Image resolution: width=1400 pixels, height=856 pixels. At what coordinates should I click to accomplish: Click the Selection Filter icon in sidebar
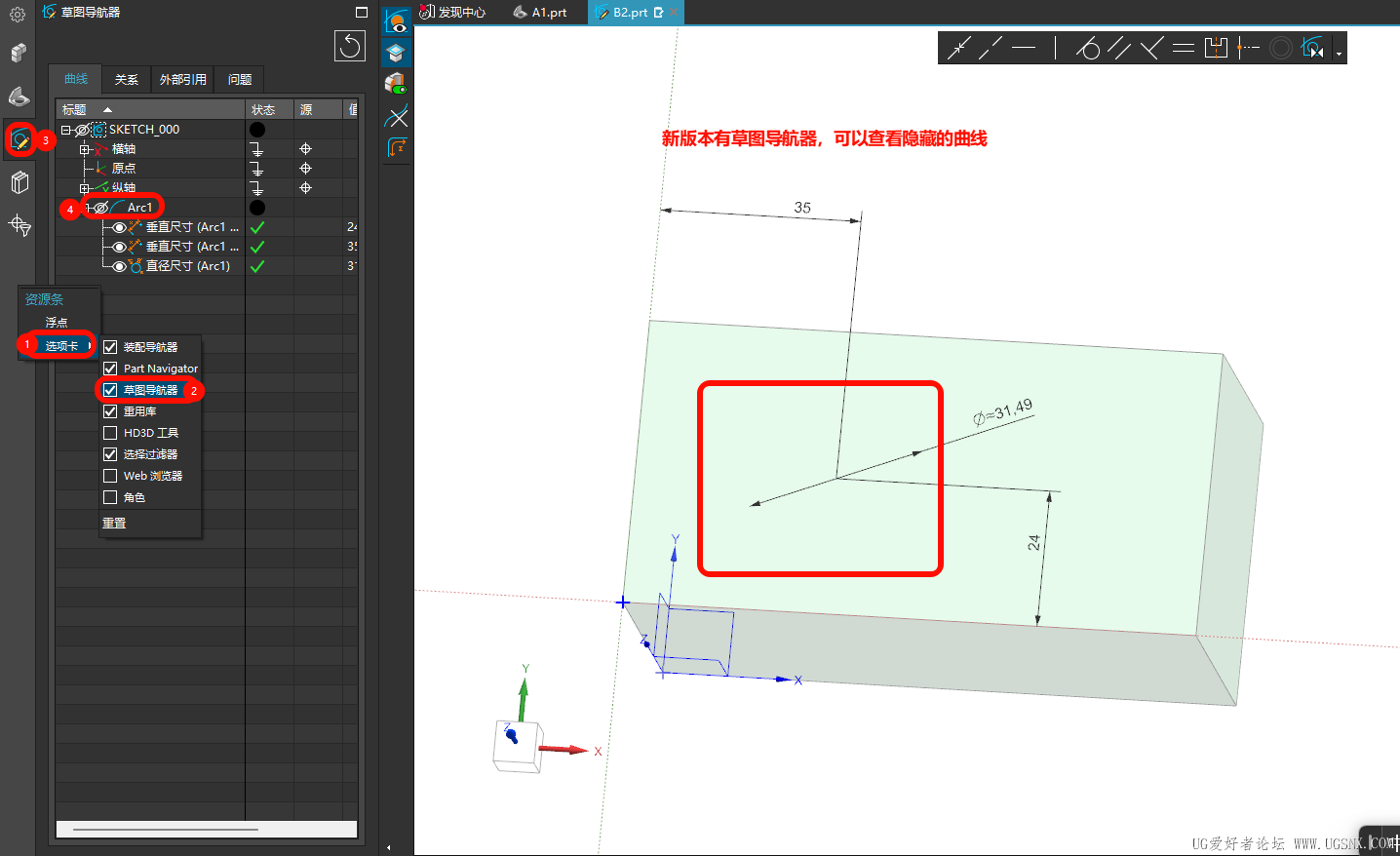click(19, 225)
